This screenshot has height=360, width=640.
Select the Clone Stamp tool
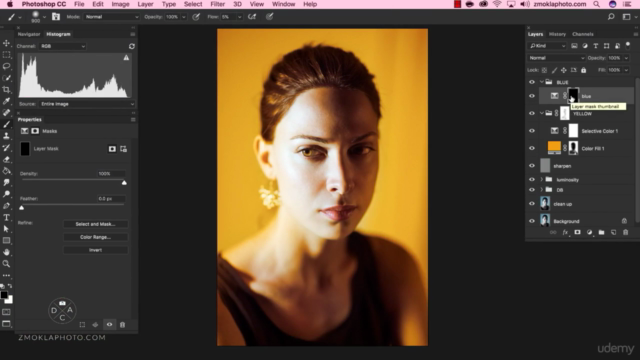coord(6,136)
